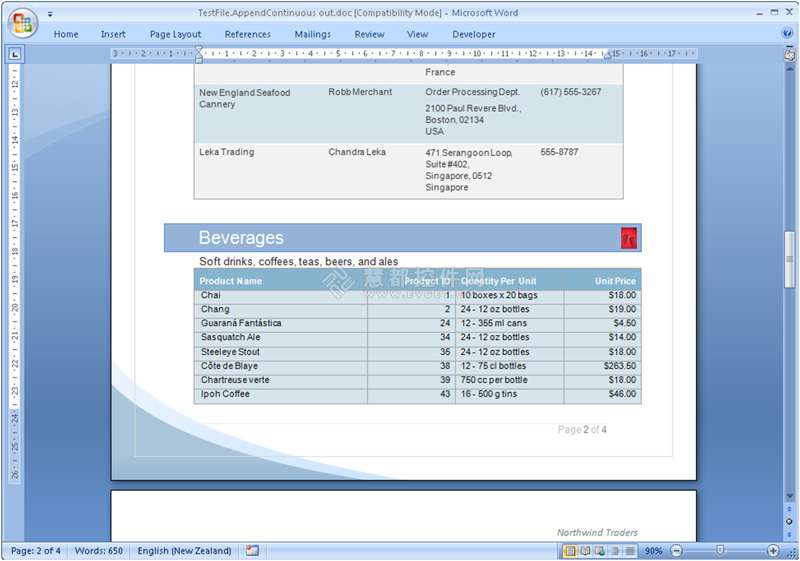Viewport: 800px width, 561px height.
Task: Click the Beverages heading text
Action: [x=241, y=238]
